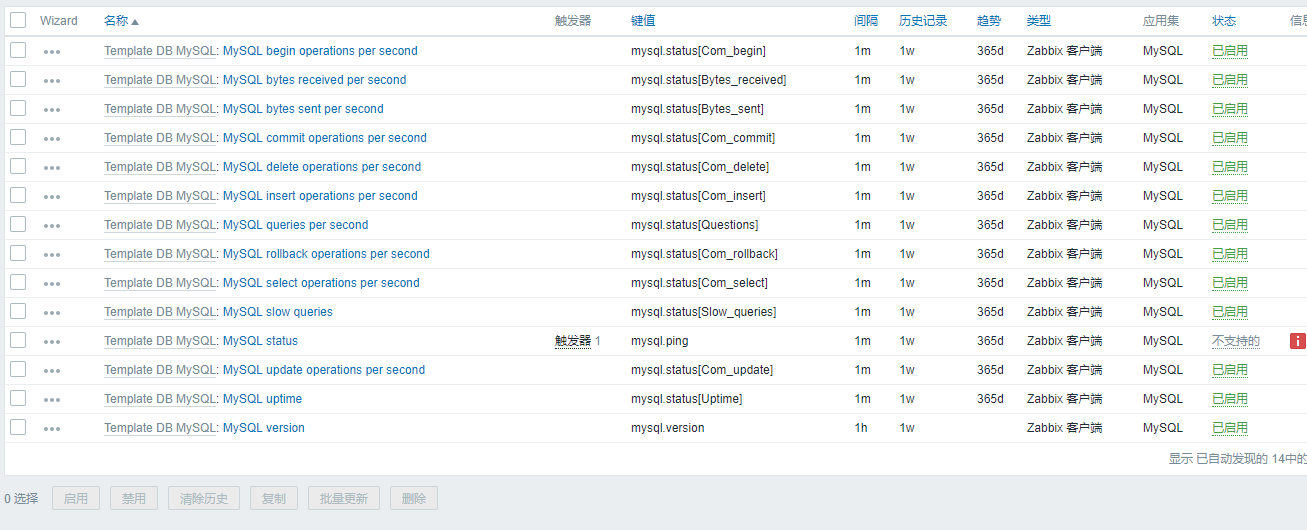Click the 清除历史 button
Image resolution: width=1307 pixels, height=530 pixels.
tap(204, 498)
